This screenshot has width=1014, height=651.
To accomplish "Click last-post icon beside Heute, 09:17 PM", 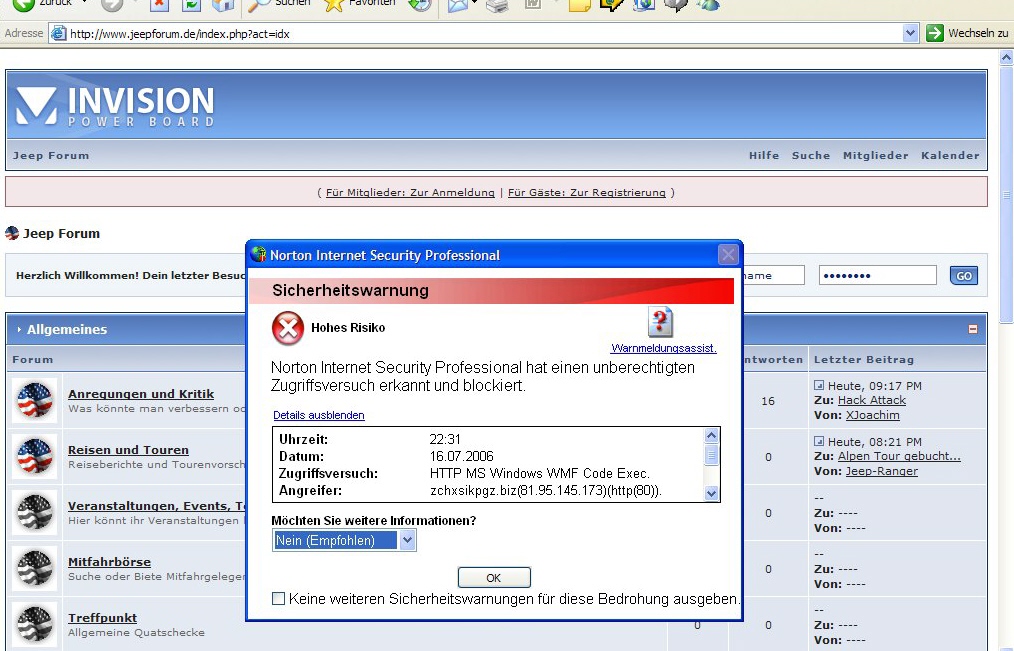I will tap(819, 385).
